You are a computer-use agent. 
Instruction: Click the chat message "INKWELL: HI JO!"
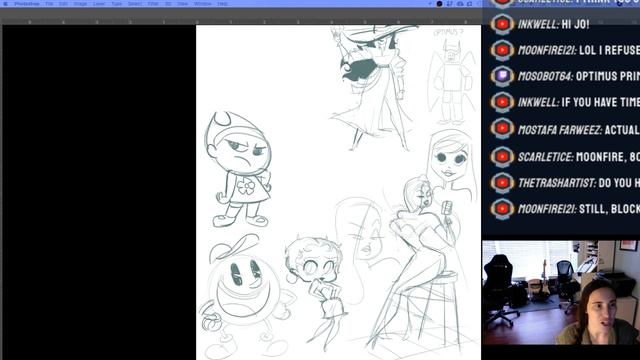(x=553, y=24)
